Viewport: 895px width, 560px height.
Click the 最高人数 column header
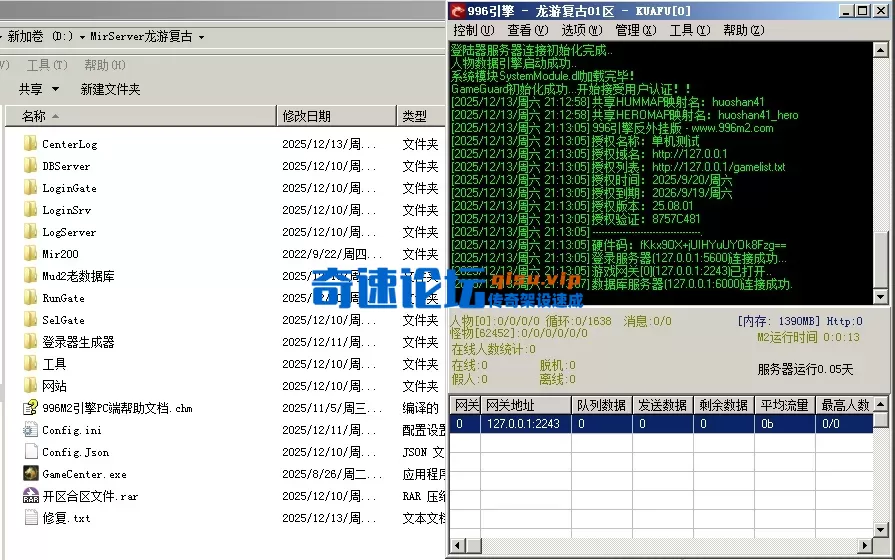pos(845,405)
